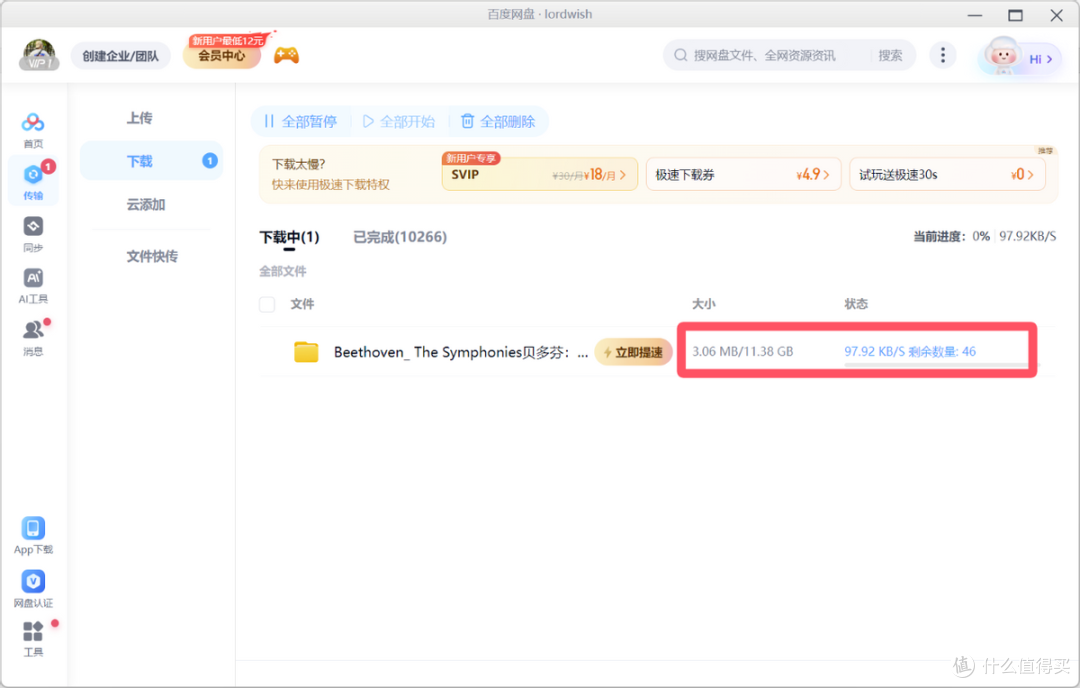Switch to the 已完成(10266) tab

tap(400, 238)
